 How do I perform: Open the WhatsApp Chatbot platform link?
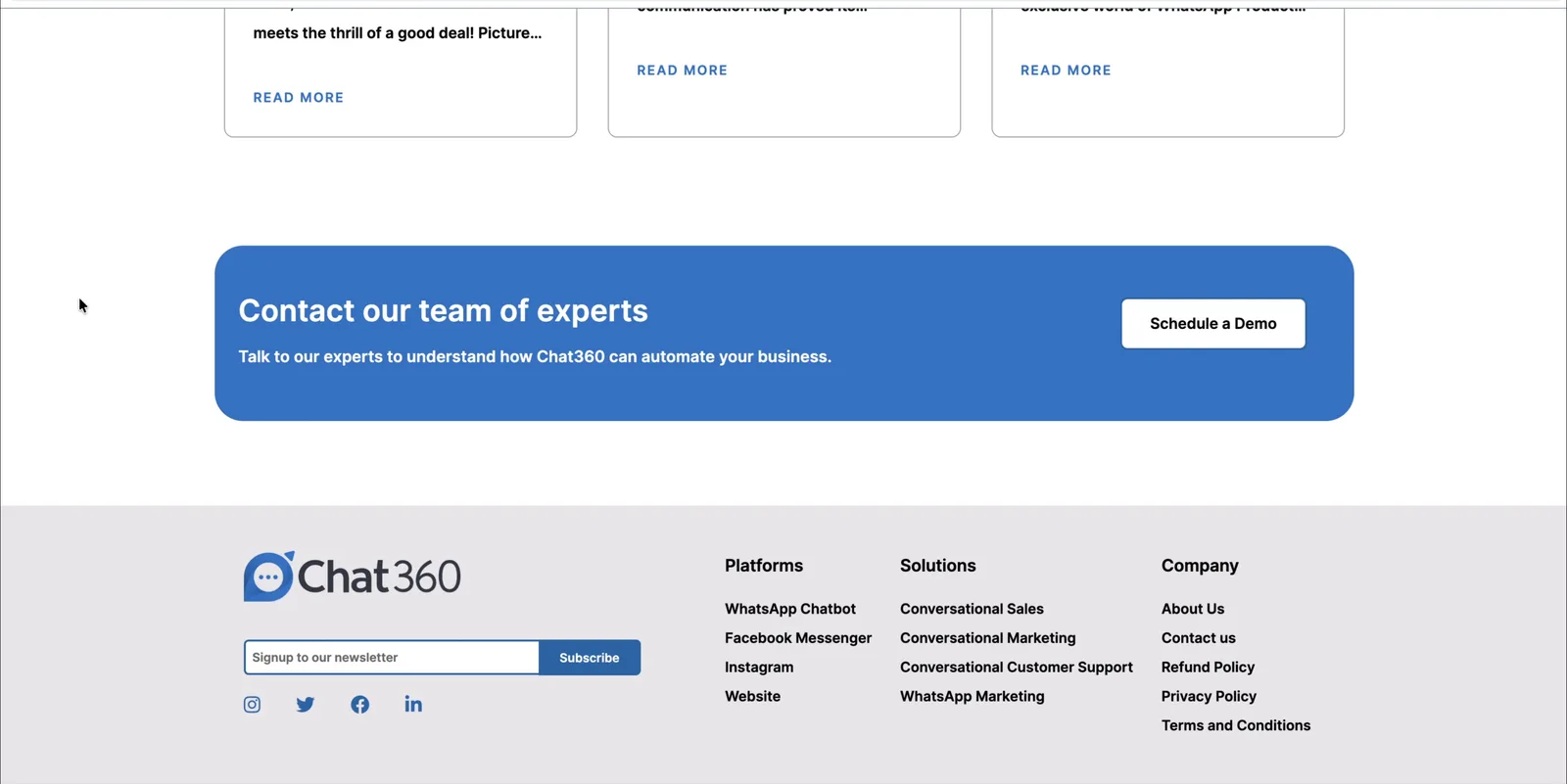pos(790,609)
